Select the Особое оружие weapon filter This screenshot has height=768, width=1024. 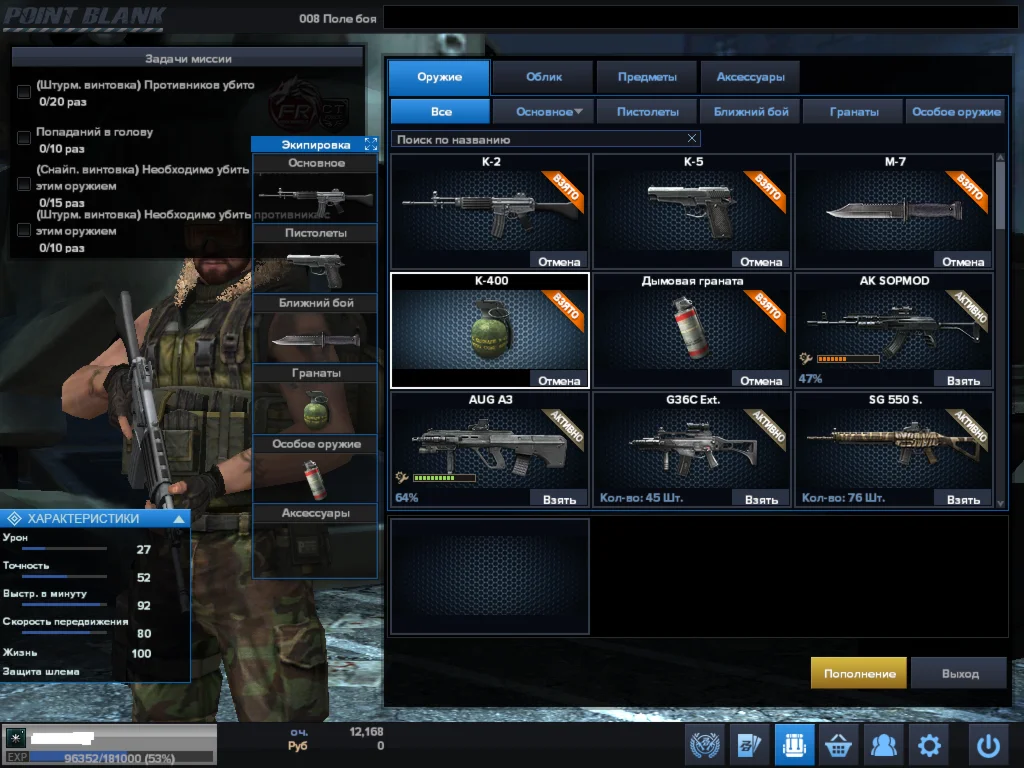point(956,112)
